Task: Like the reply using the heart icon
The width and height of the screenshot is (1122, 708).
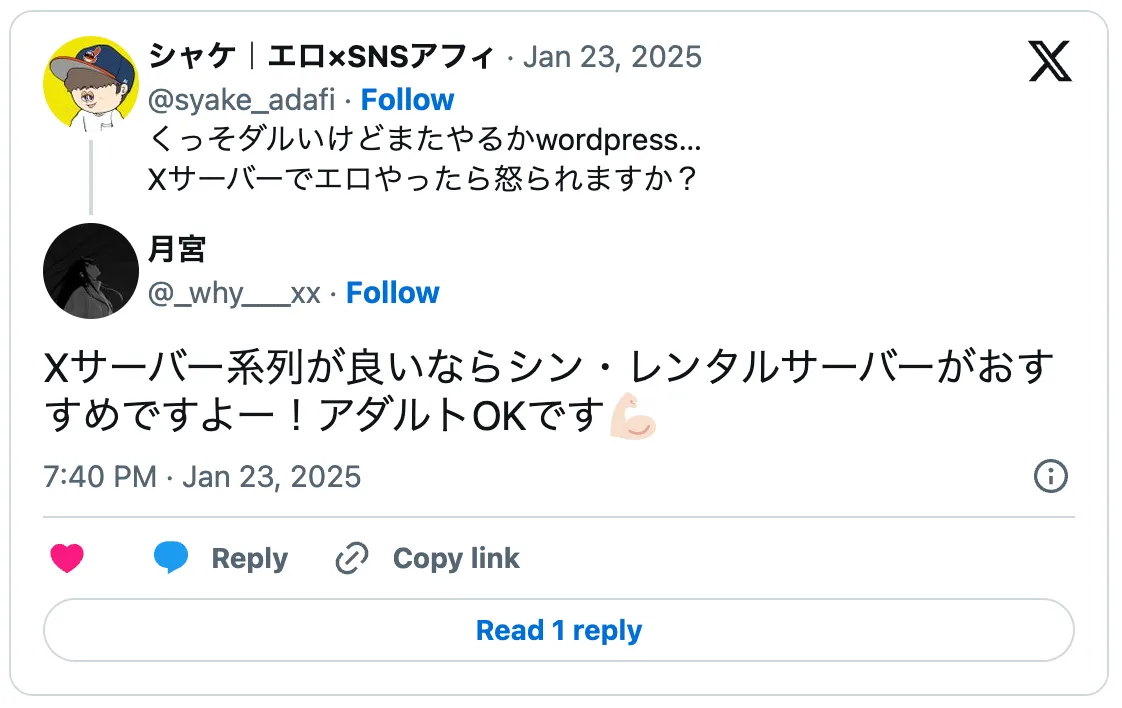Action: click(66, 558)
